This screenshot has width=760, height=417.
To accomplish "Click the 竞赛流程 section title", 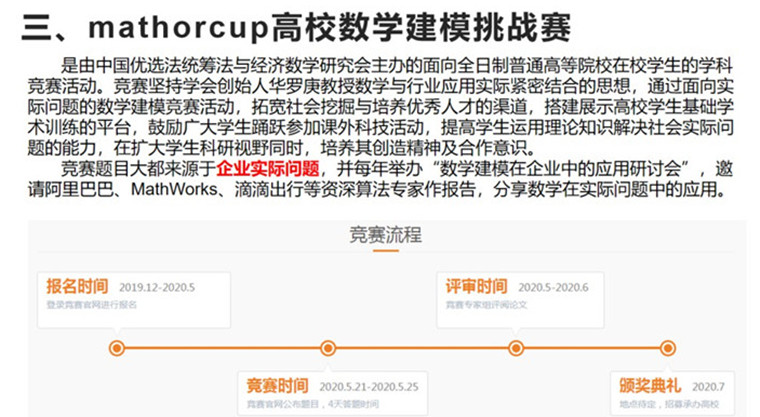I will tap(385, 235).
